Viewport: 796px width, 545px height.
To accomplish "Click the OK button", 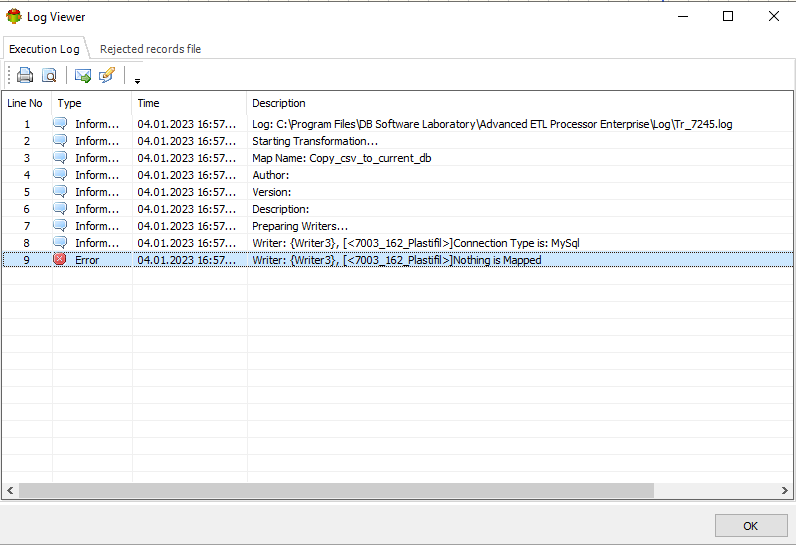I will (751, 526).
